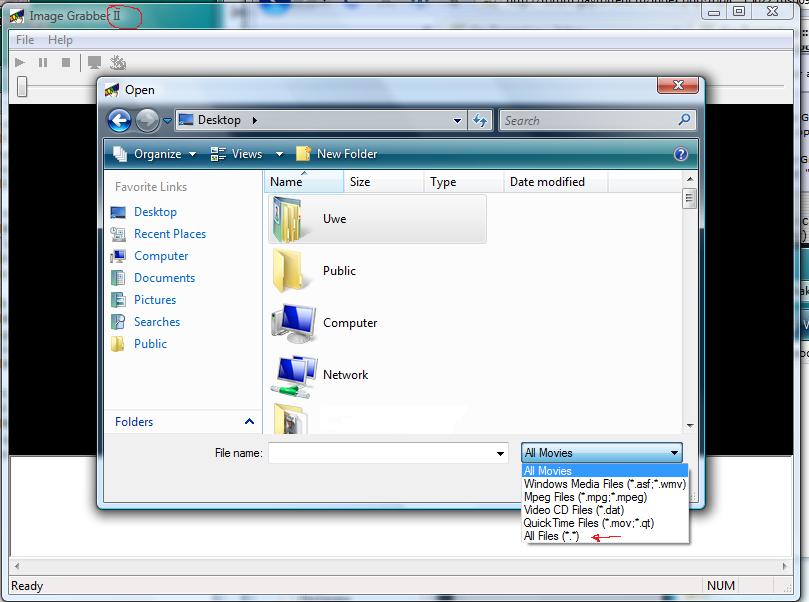
Task: Open the Help menu
Action: coord(60,40)
